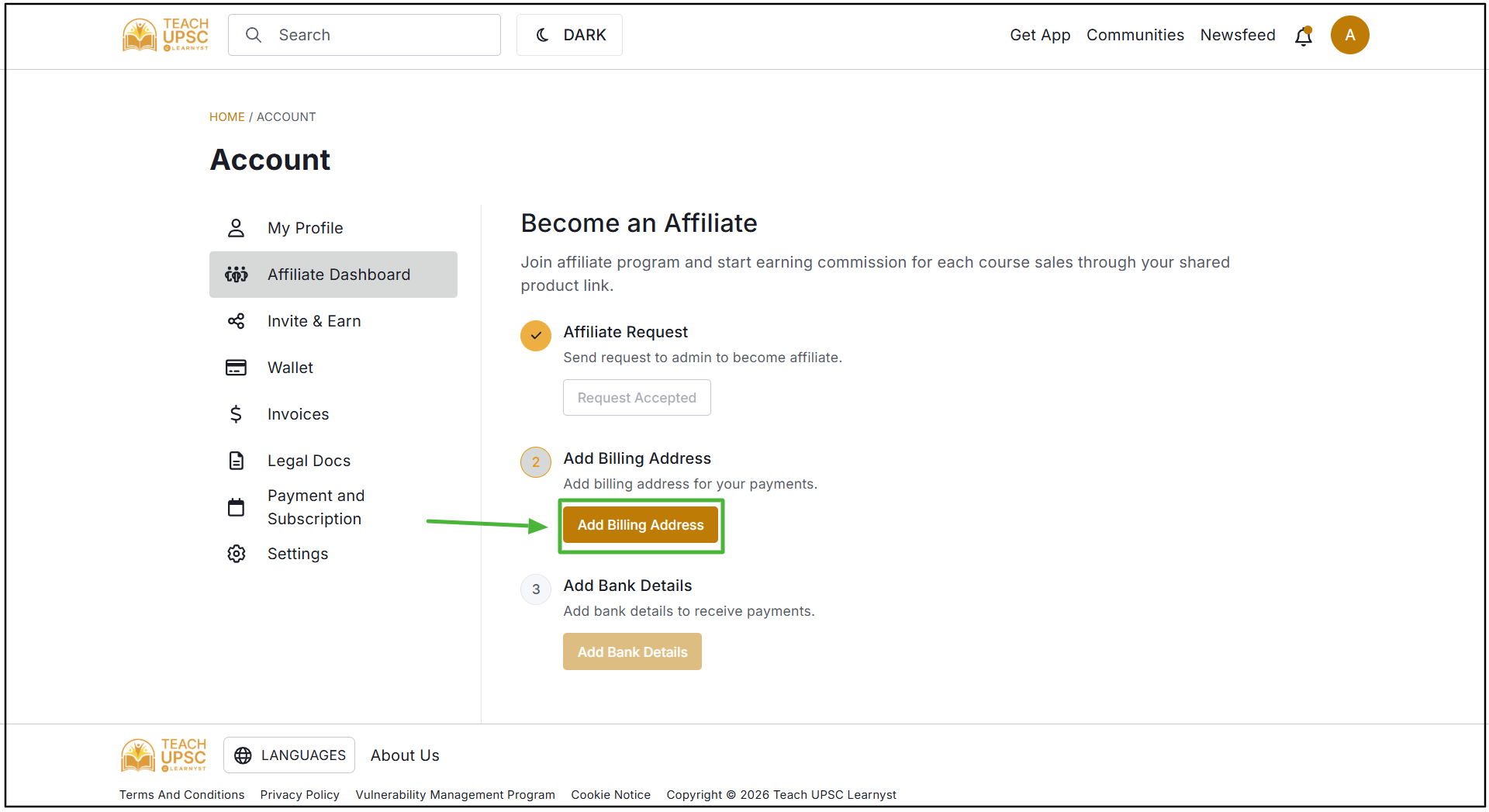Screen dimensions: 1489x812
Task: Focus the Search input field
Action: click(364, 35)
